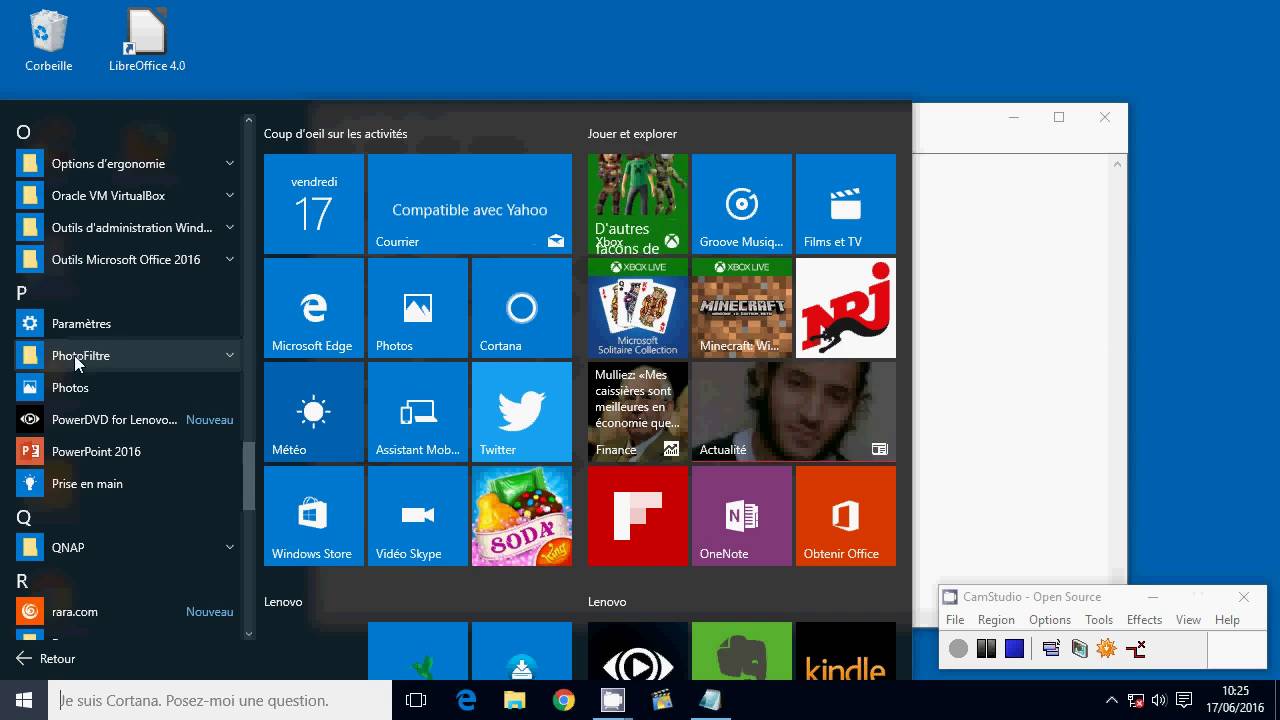Click the Obtenir Office tile
Viewport: 1280px width, 720px height.
(x=846, y=516)
